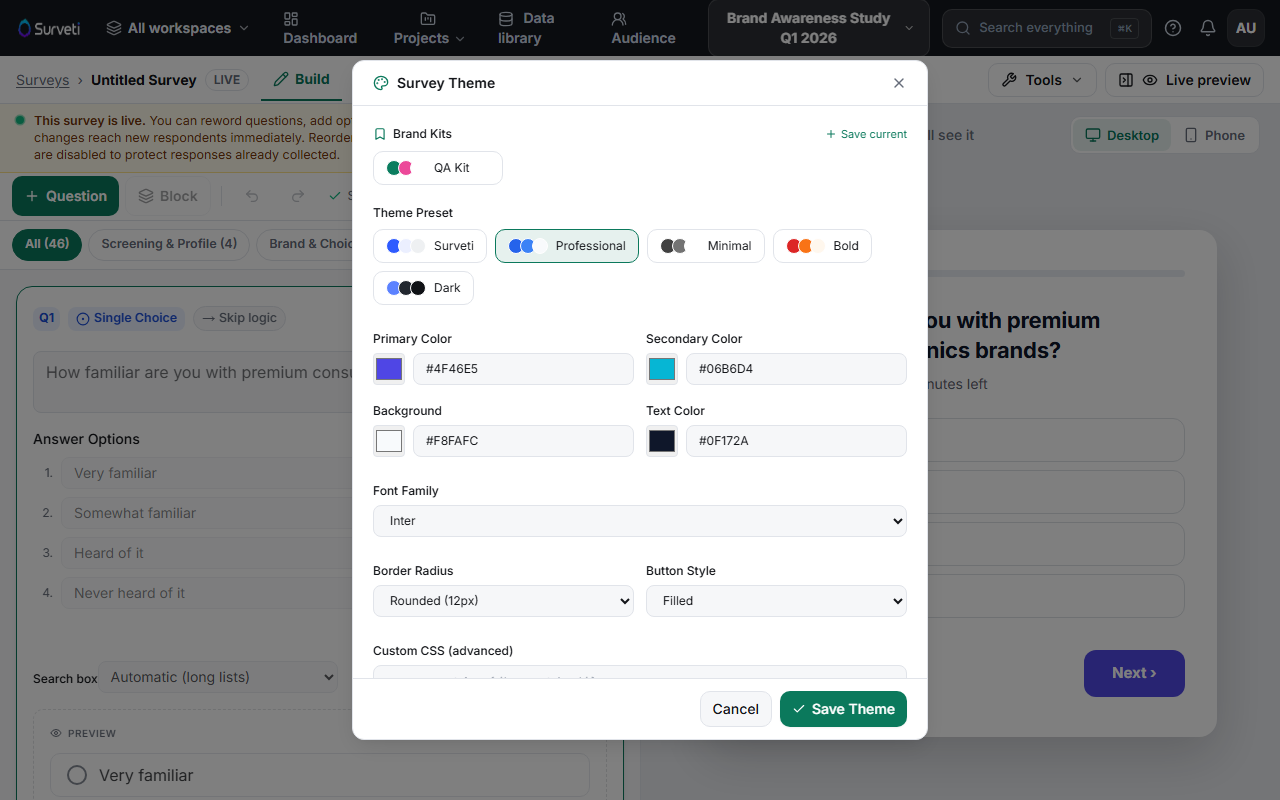This screenshot has width=1280, height=800.
Task: Click the stacked layers icon on Block
Action: click(146, 196)
